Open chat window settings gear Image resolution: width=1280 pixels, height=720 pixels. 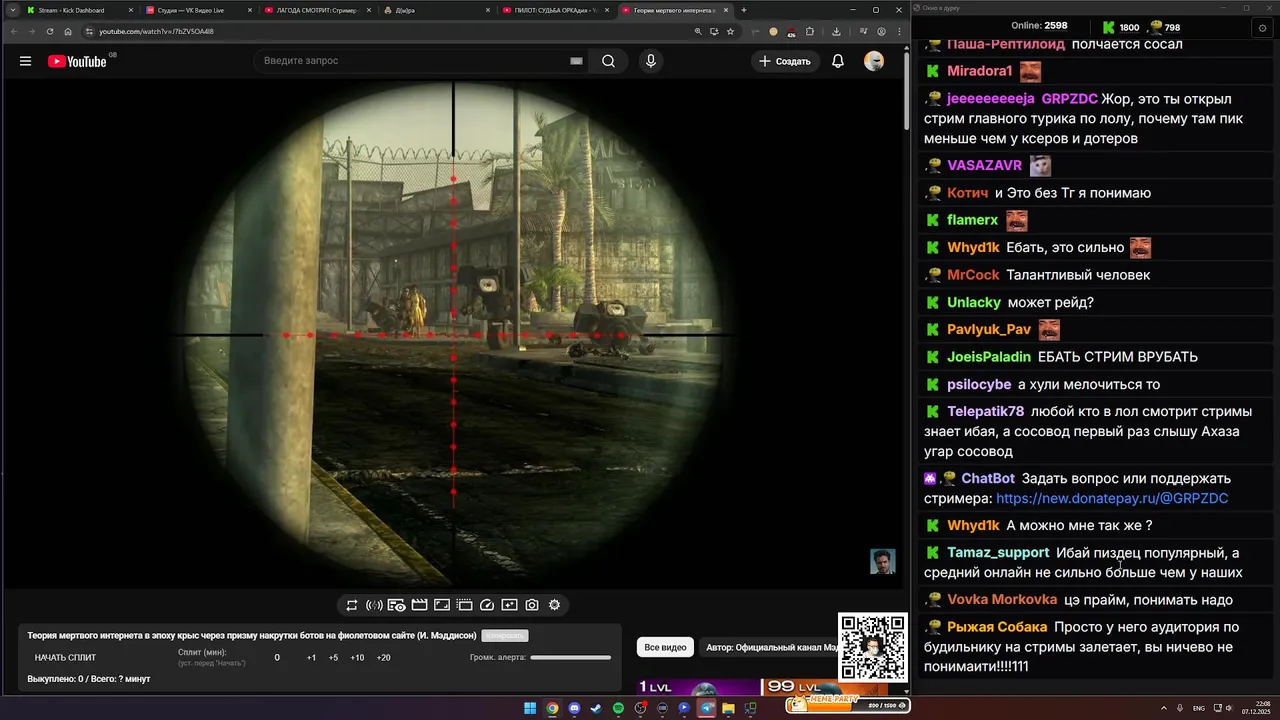point(1262,28)
